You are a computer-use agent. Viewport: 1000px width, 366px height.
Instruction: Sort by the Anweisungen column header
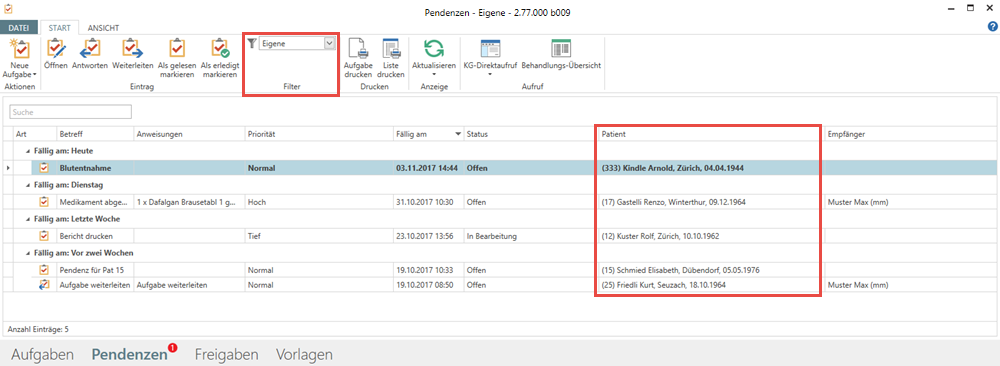(x=189, y=135)
